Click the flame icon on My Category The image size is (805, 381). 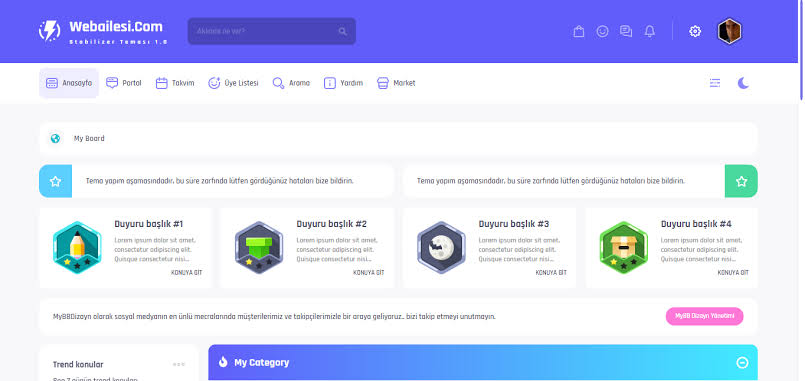pyautogui.click(x=223, y=362)
